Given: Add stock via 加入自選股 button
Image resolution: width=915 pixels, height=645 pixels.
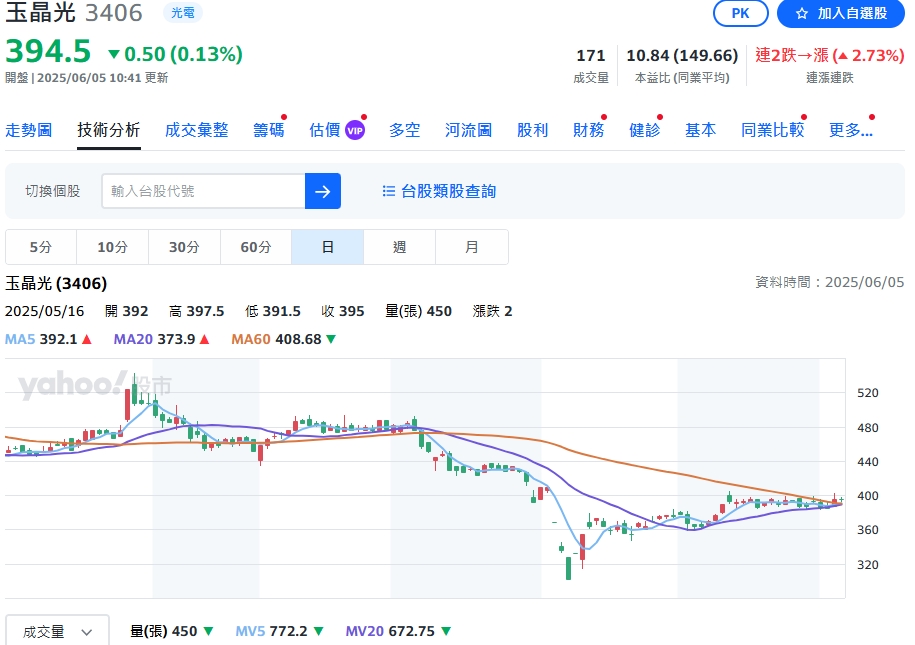Looking at the screenshot, I should click(x=841, y=13).
